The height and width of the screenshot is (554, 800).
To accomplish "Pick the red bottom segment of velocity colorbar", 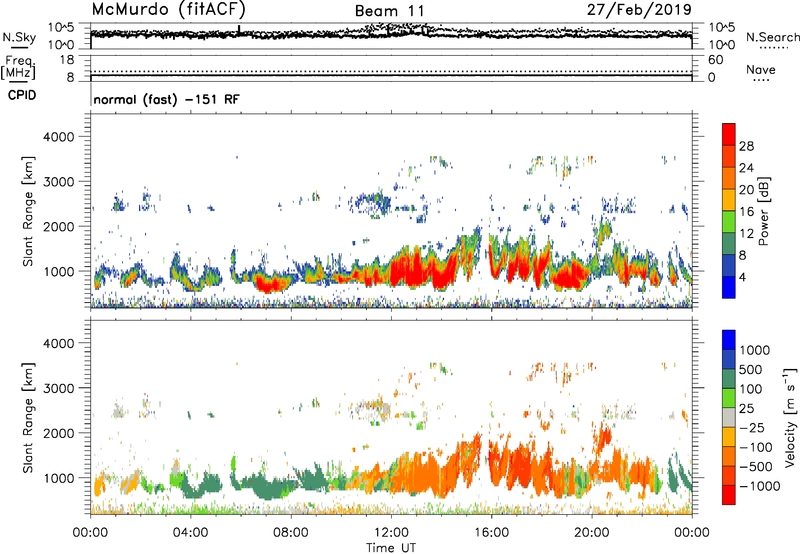I will [x=729, y=495].
